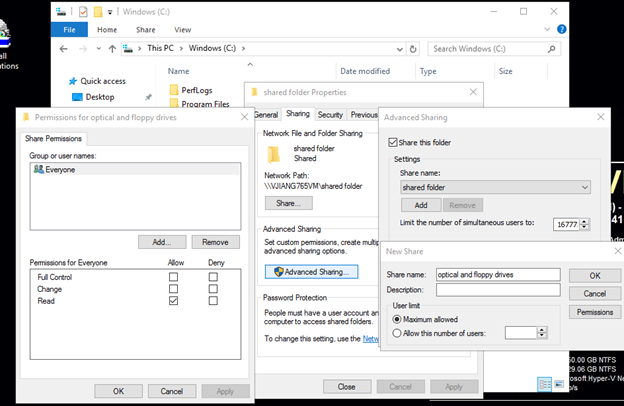Viewport: 624px width, 406px height.
Task: Collapse the Explorer ribbon chevron
Action: coord(547,29)
